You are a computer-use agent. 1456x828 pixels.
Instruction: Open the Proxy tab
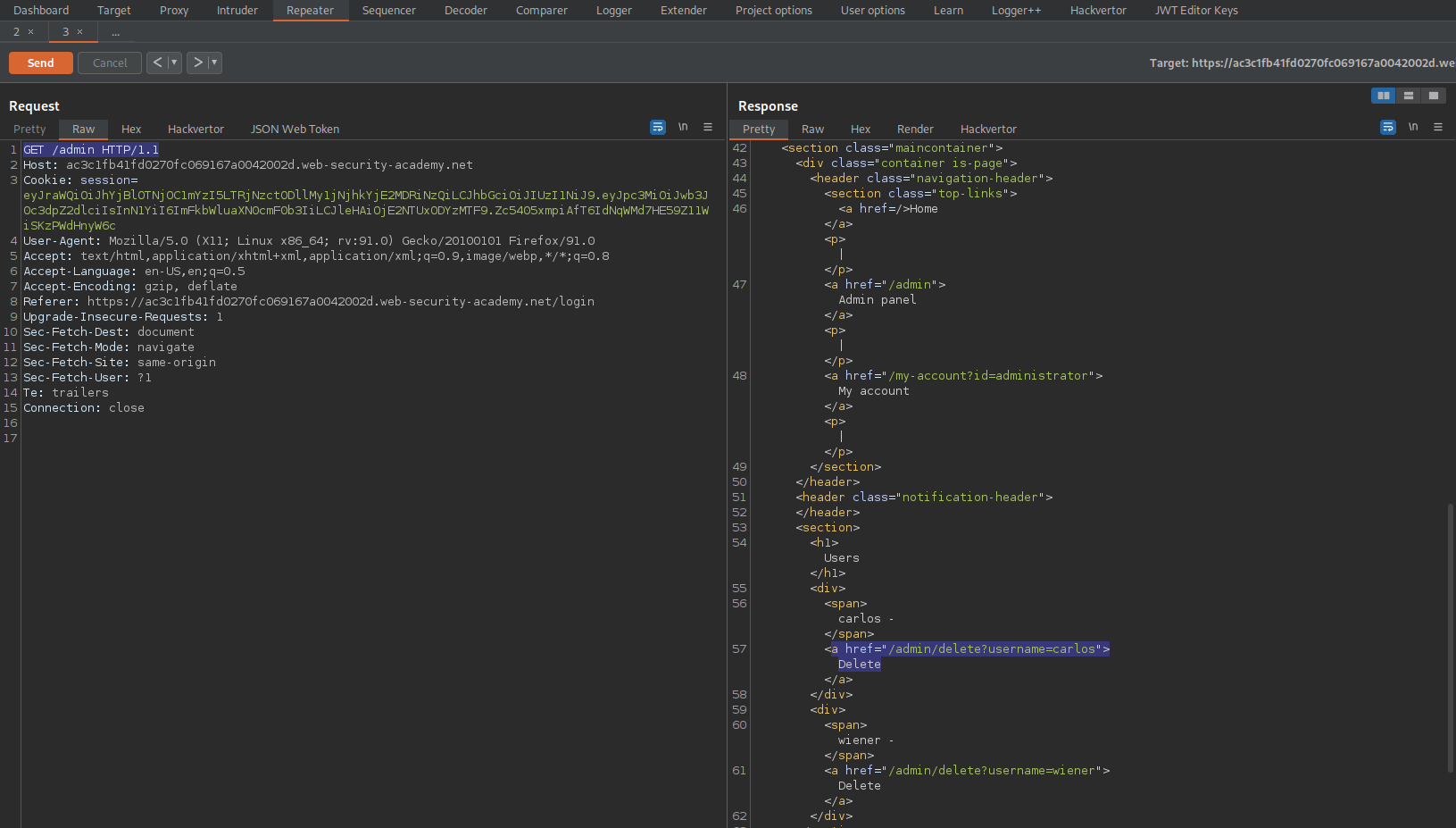pos(174,11)
